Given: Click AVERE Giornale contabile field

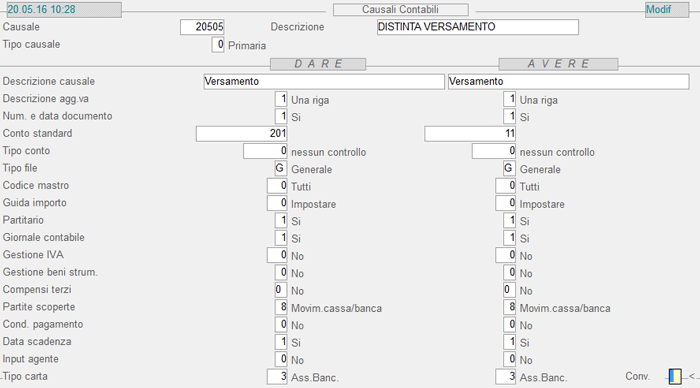Looking at the screenshot, I should coord(509,238).
